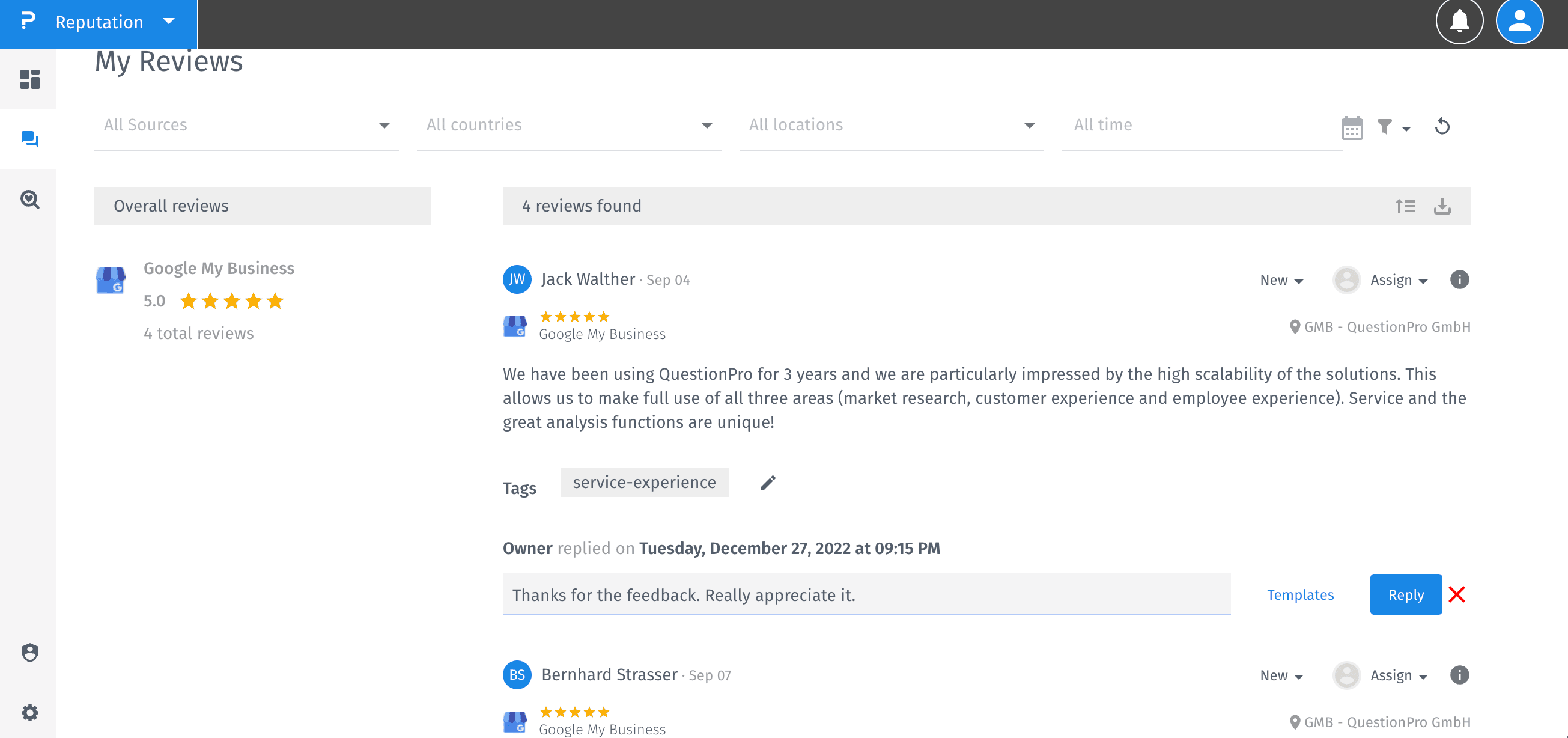The width and height of the screenshot is (1568, 738).
Task: Open the Templates link
Action: pos(1299,594)
